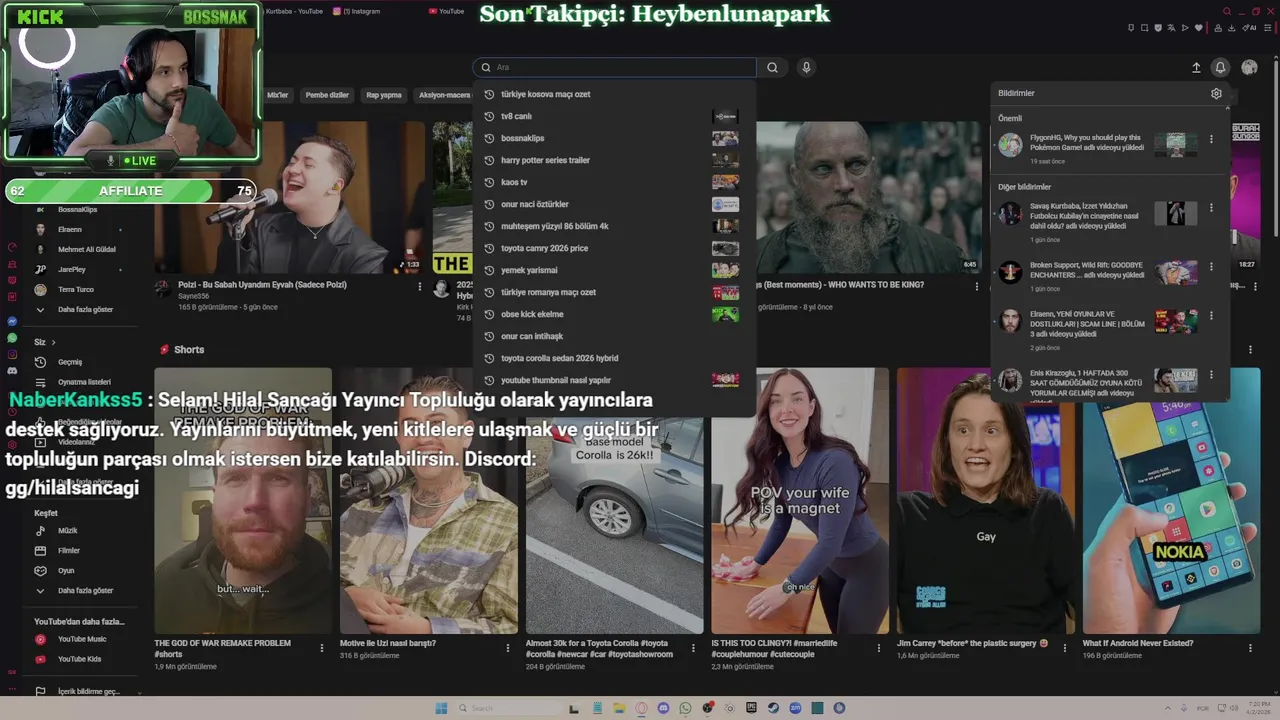This screenshot has height=720, width=1280.
Task: Open options for Savaş Kurtbaba notification
Action: [x=1211, y=208]
